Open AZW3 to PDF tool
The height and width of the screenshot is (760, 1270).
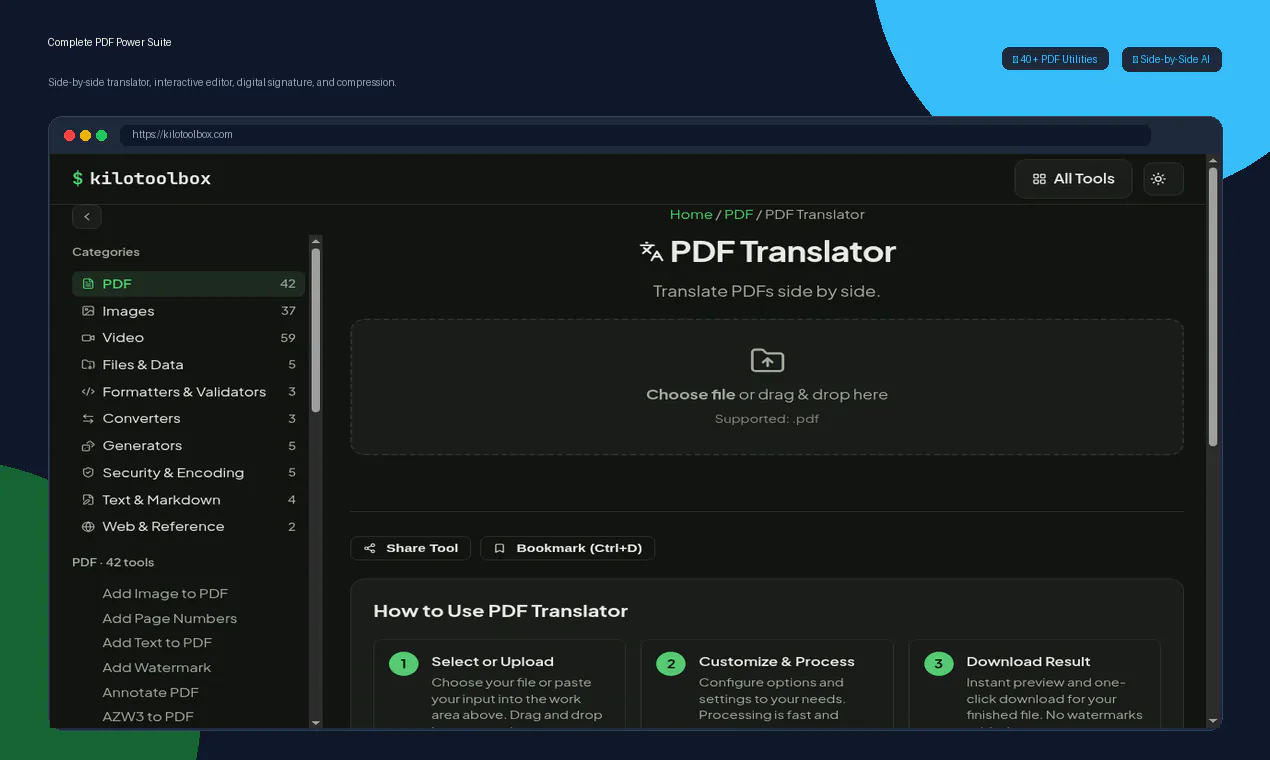click(148, 717)
